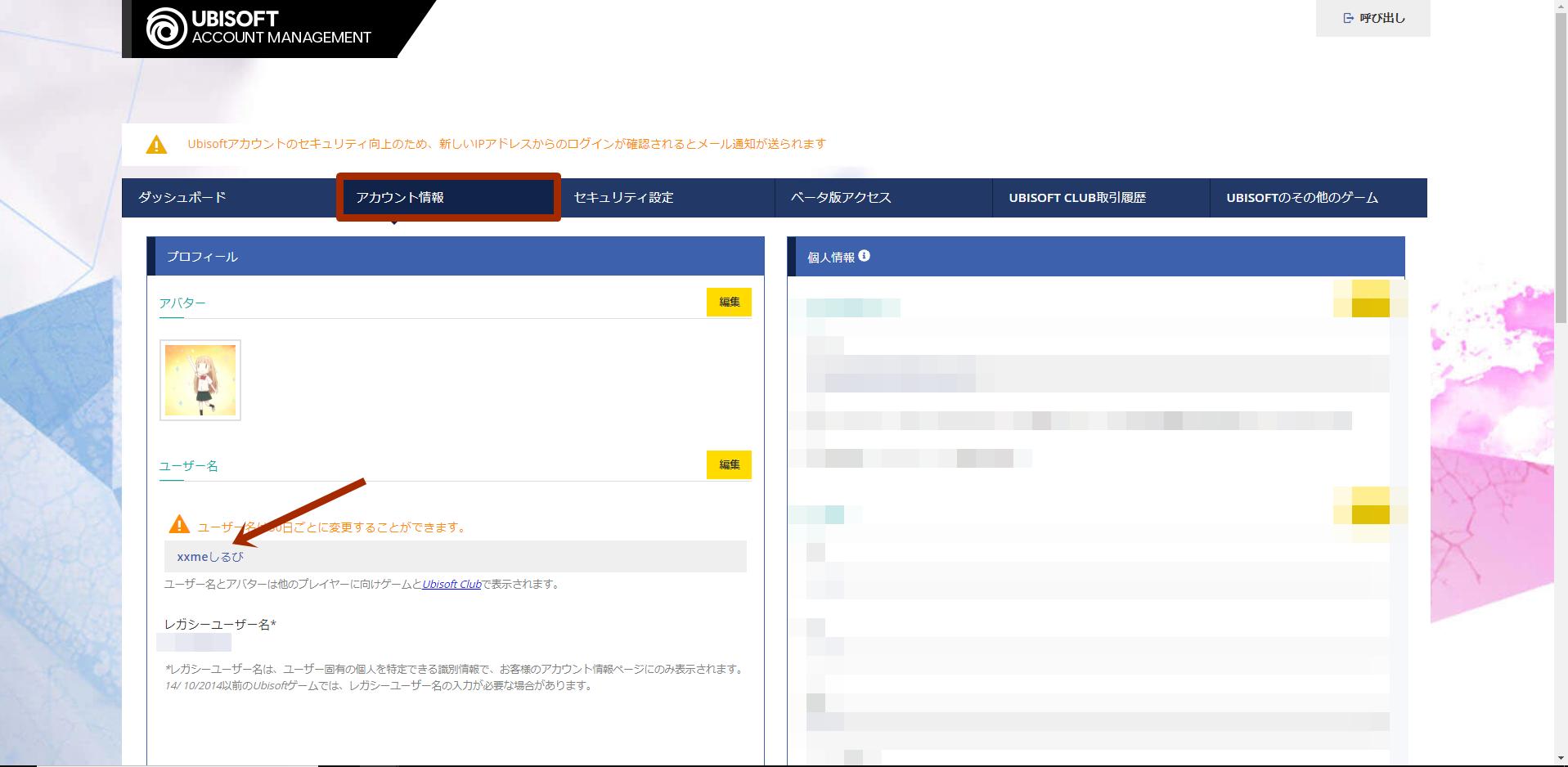Image resolution: width=1568 pixels, height=767 pixels.
Task: Click the warning triangle icon in the IP notice
Action: (x=156, y=145)
